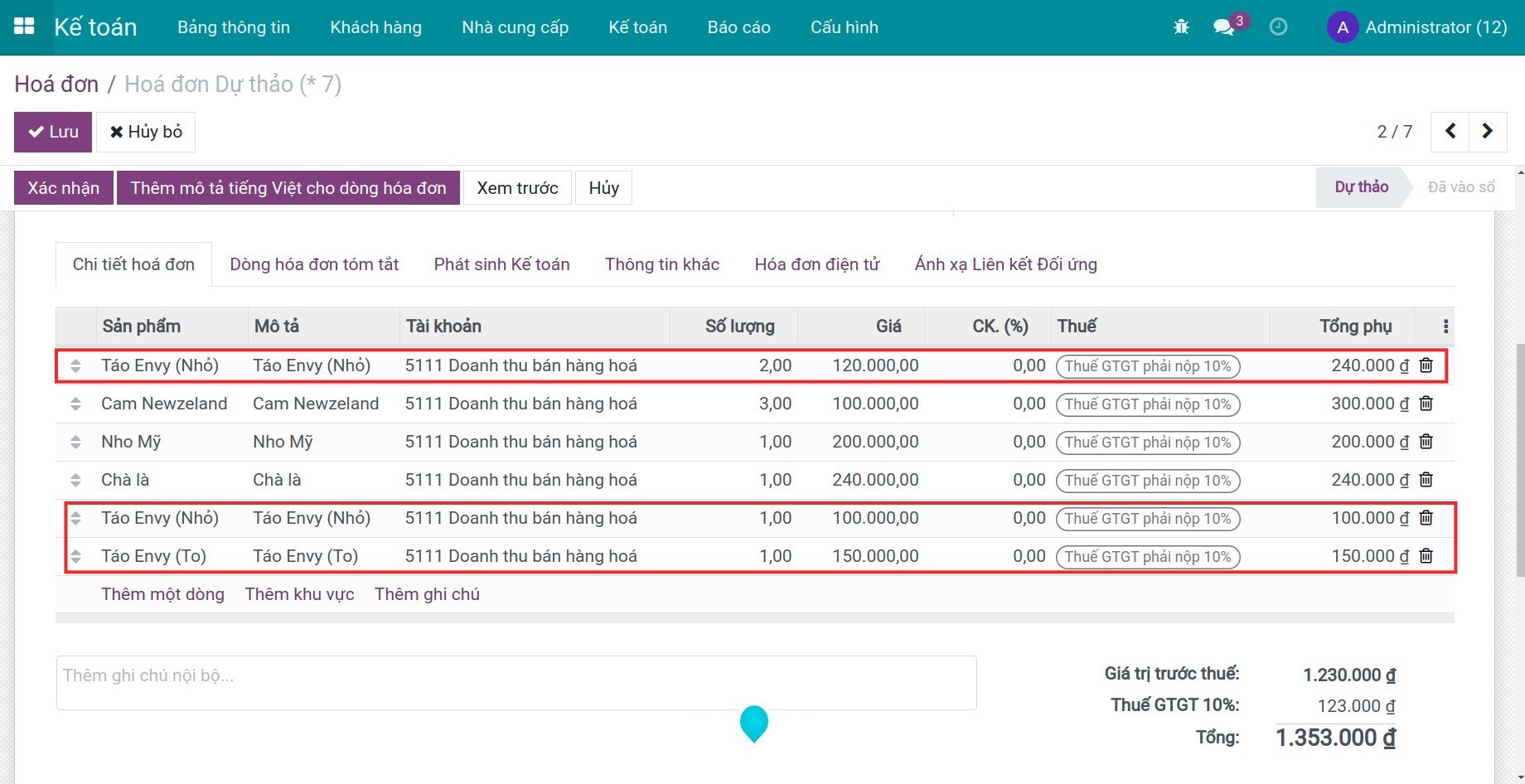Open the chat messages icon
The image size is (1525, 784).
click(1223, 27)
